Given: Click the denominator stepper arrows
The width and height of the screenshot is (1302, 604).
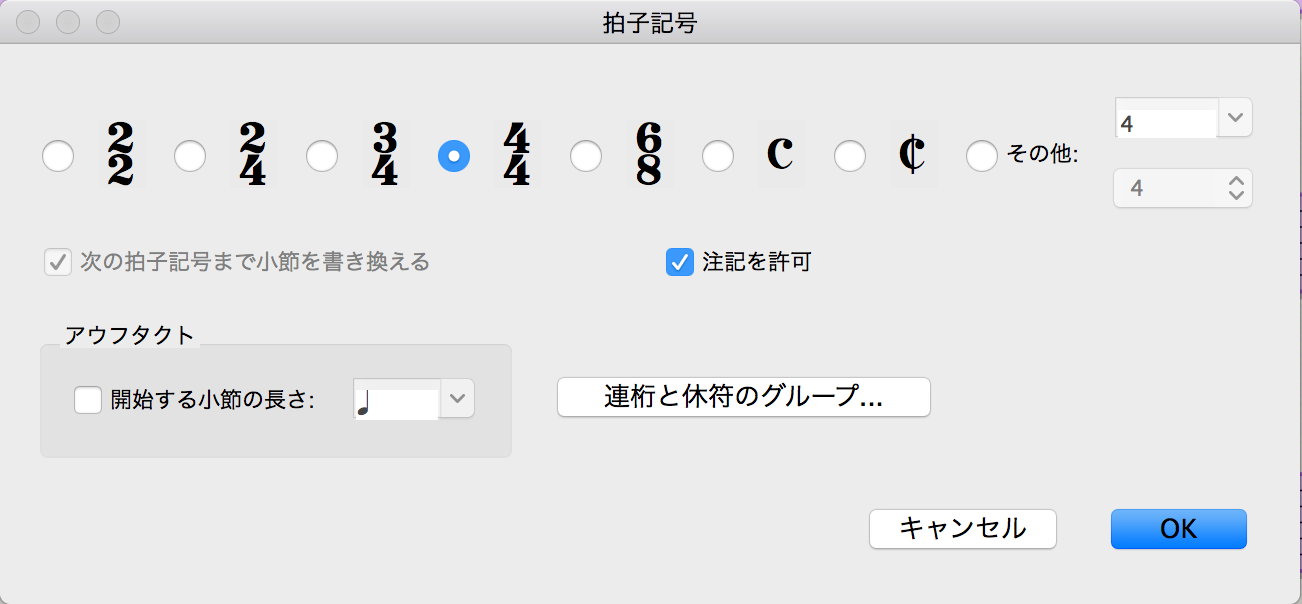Looking at the screenshot, I should click(x=1236, y=188).
